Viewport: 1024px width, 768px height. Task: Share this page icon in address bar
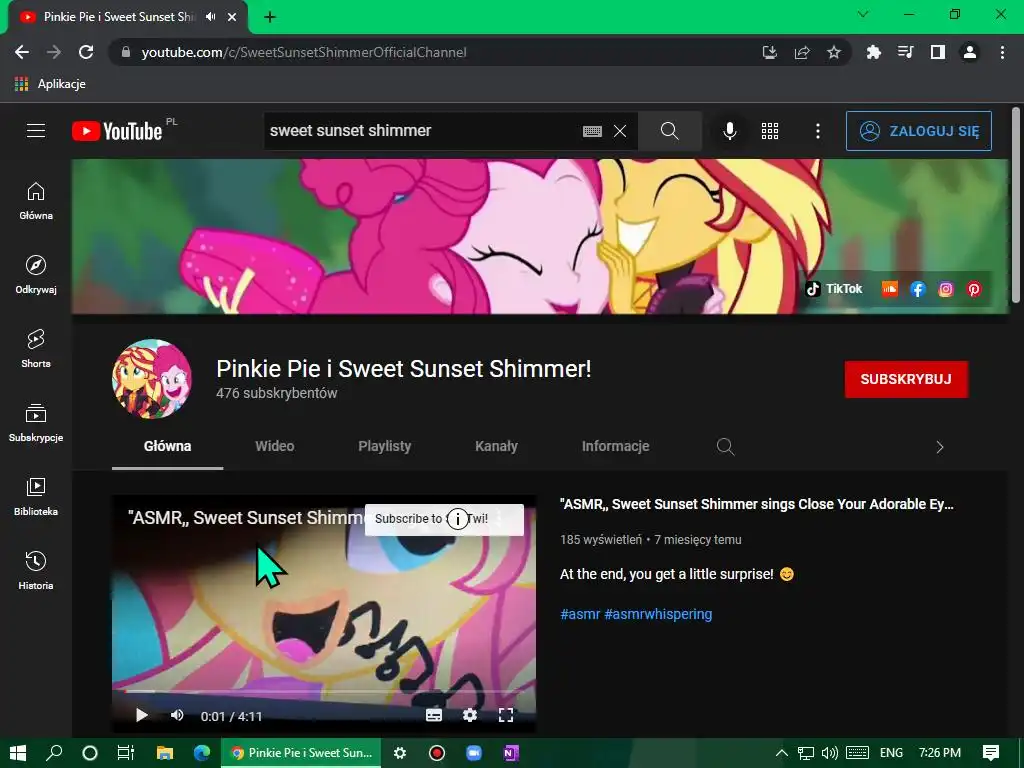pos(802,52)
